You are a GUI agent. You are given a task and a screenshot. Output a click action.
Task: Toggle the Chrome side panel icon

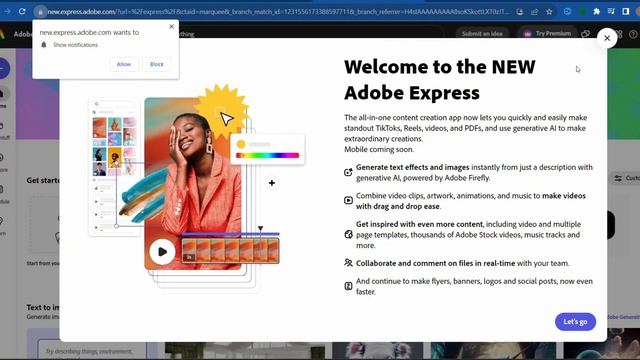tap(626, 11)
